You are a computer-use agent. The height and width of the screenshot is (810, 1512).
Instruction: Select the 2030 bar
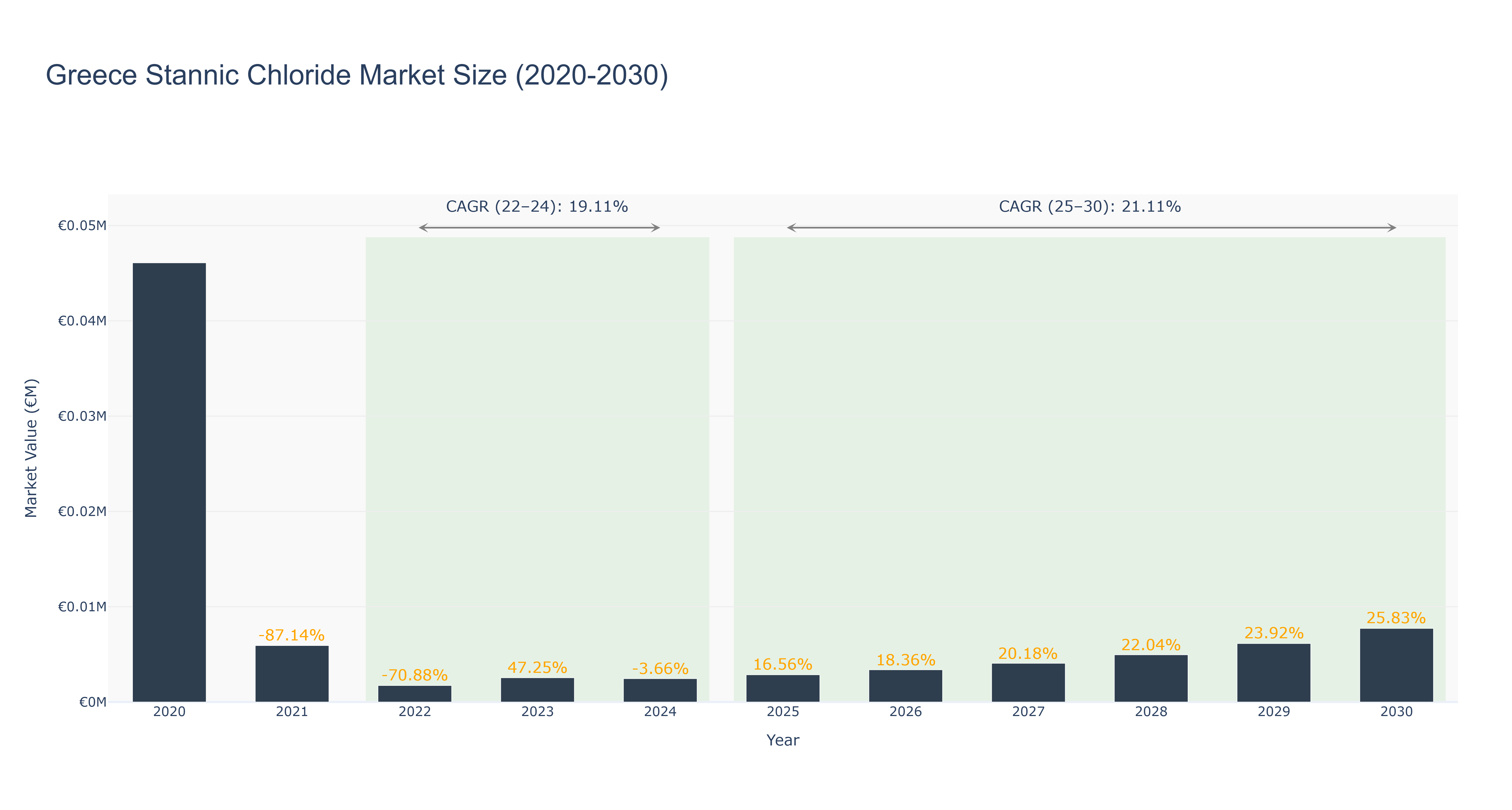(x=1396, y=665)
